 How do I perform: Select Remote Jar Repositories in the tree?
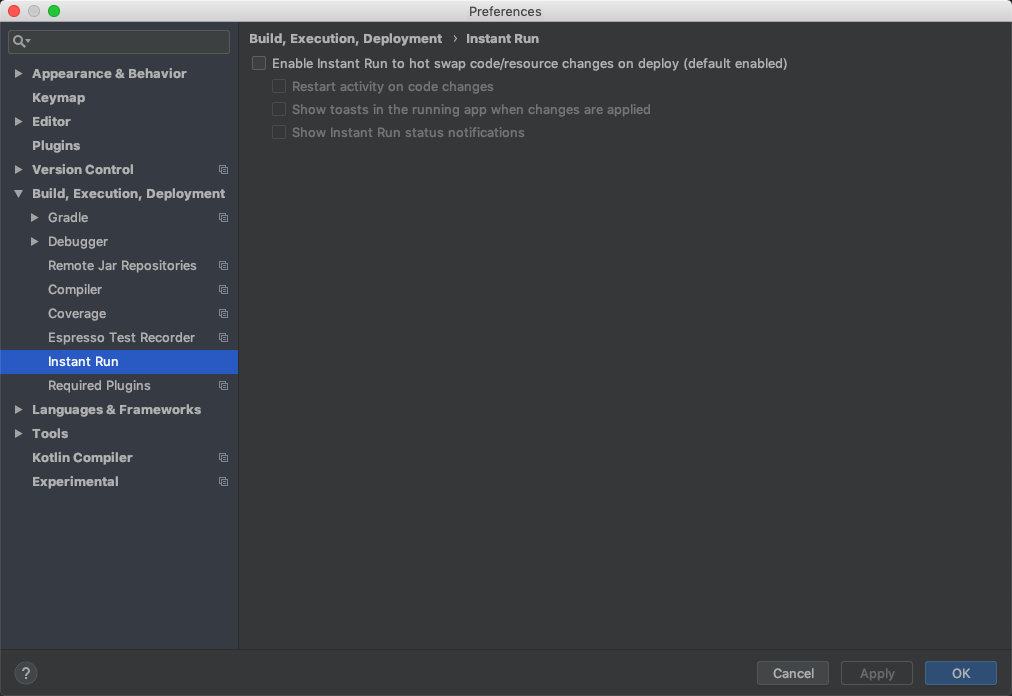click(x=122, y=265)
